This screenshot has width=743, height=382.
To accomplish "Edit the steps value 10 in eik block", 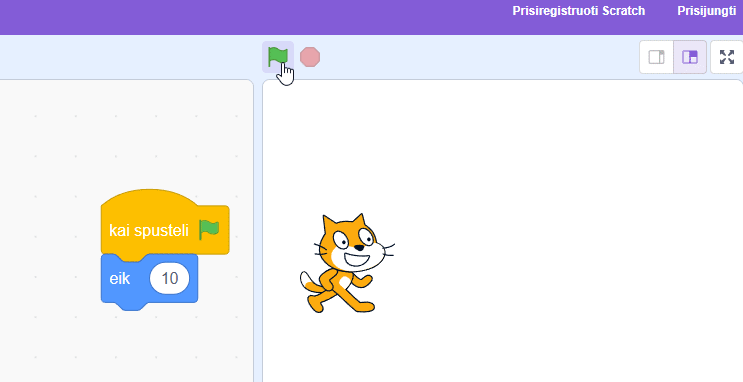I will (x=170, y=278).
